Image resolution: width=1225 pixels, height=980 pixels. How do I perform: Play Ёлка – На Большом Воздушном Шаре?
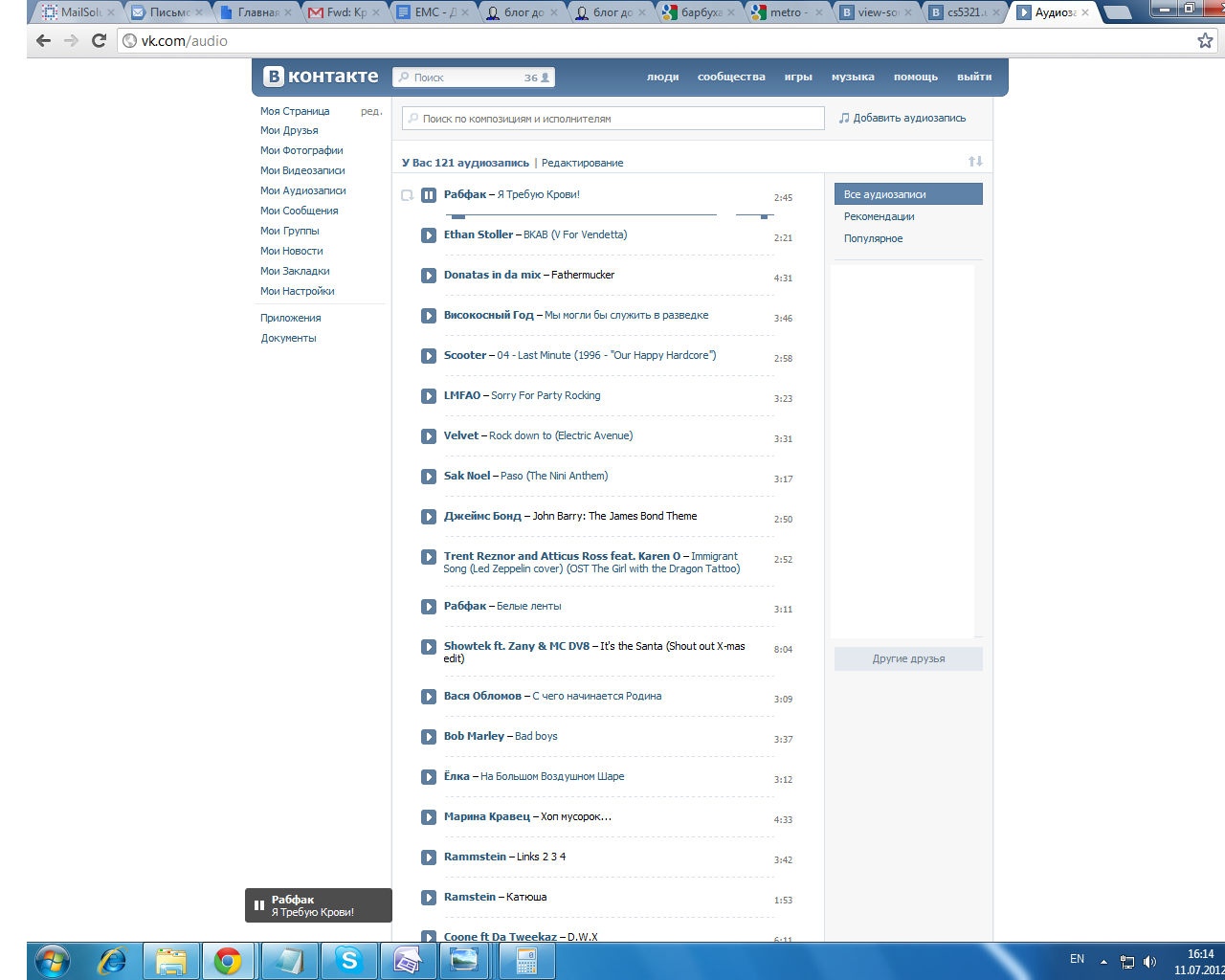click(x=429, y=777)
